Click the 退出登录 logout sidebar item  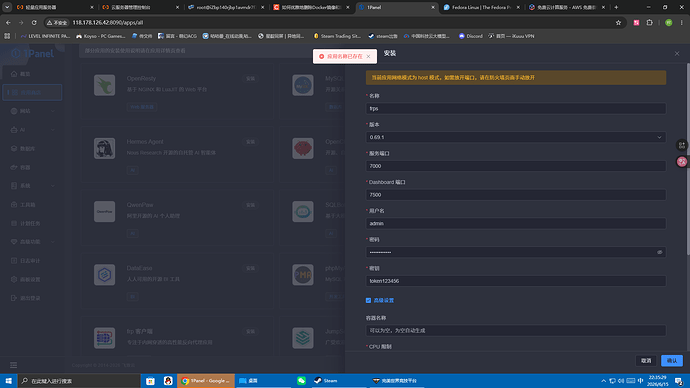[32, 298]
